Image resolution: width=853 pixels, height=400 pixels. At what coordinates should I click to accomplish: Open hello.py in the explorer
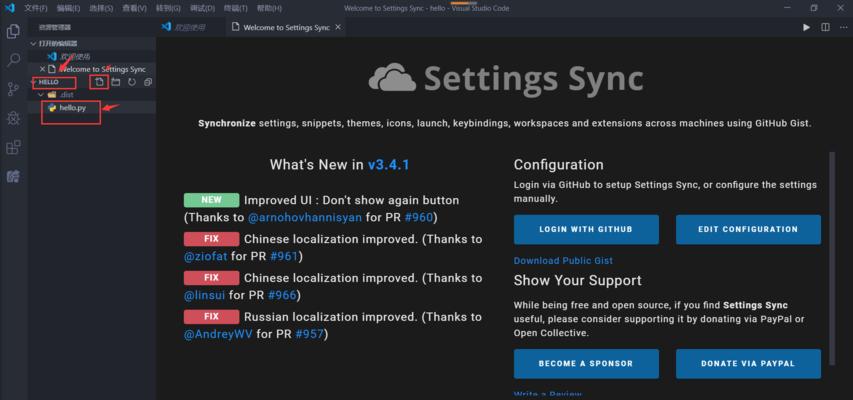(91, 108)
